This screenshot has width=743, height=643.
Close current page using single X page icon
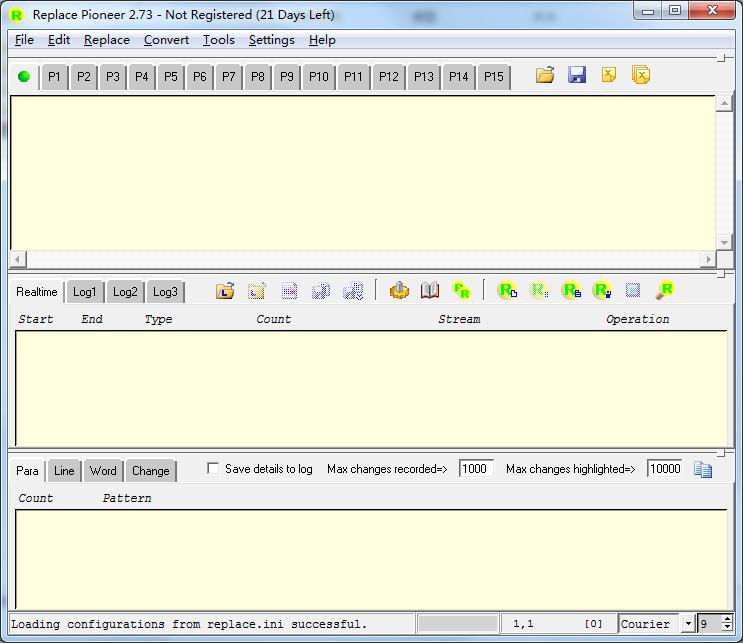coord(608,75)
